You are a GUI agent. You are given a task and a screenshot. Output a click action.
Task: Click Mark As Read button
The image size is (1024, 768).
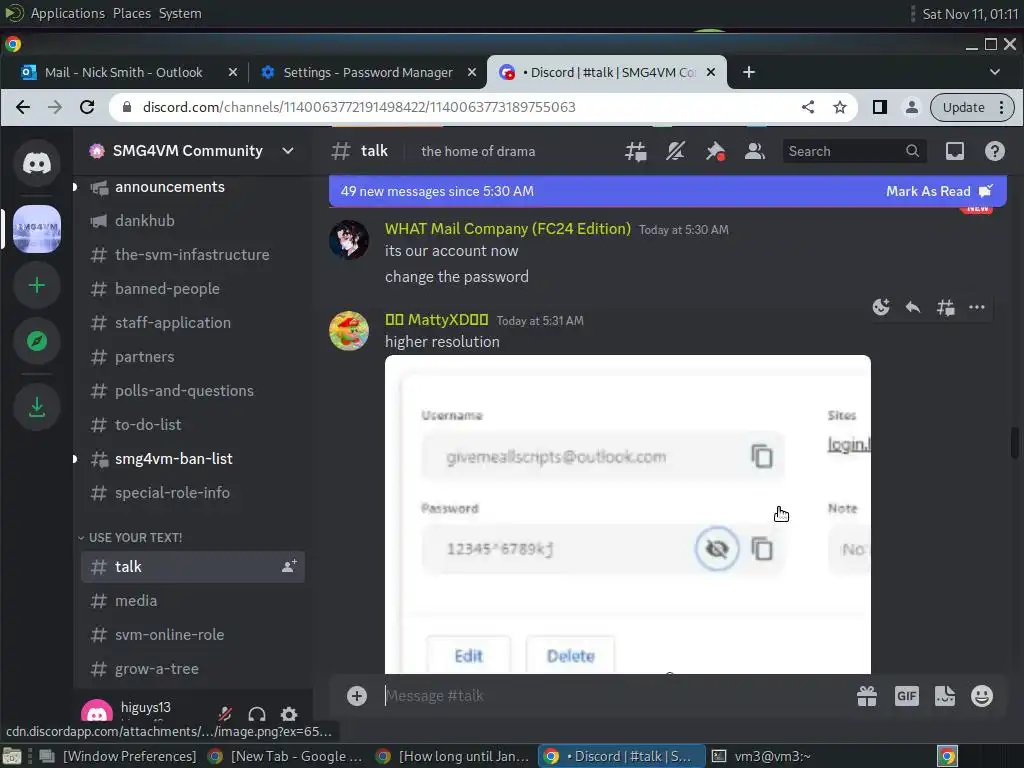tap(939, 191)
